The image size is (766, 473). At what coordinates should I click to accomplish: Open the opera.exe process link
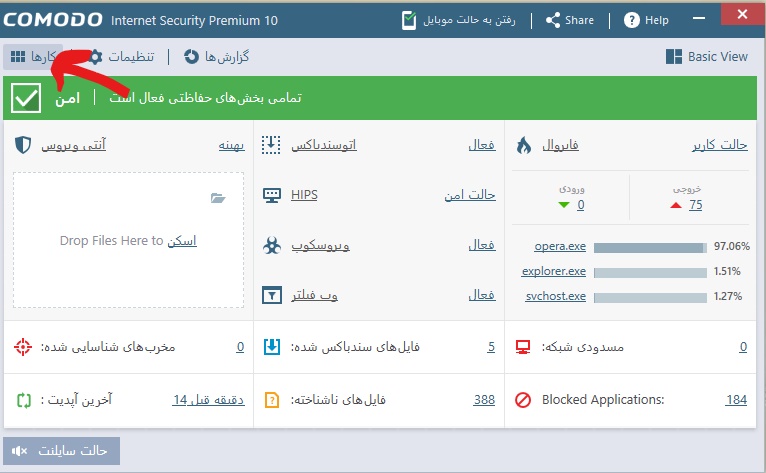tap(560, 246)
